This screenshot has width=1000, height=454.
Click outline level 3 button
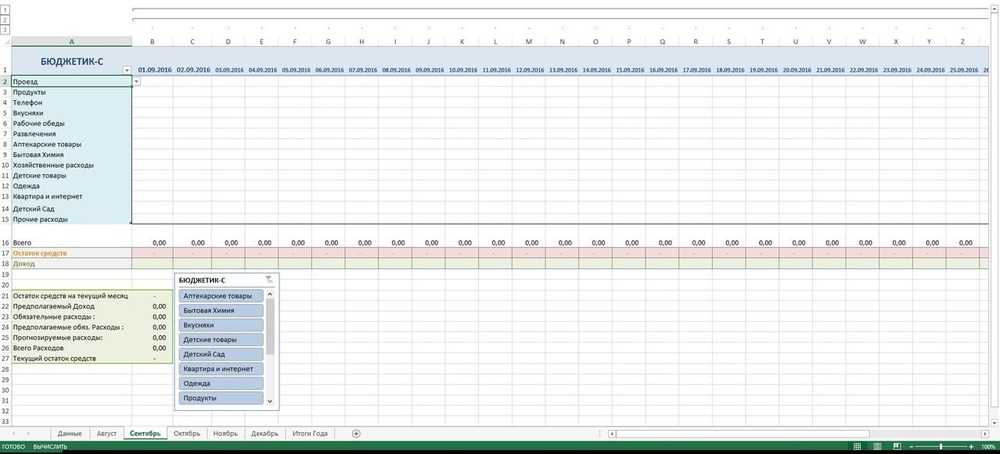tap(4, 30)
